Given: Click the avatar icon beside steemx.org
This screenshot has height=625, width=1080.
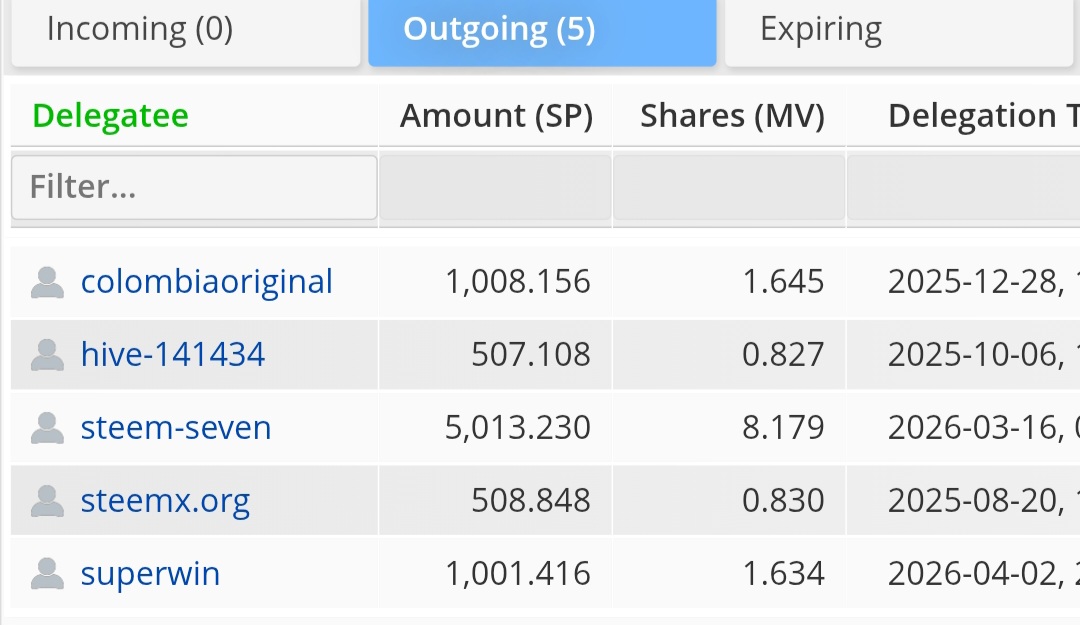Looking at the screenshot, I should [47, 501].
